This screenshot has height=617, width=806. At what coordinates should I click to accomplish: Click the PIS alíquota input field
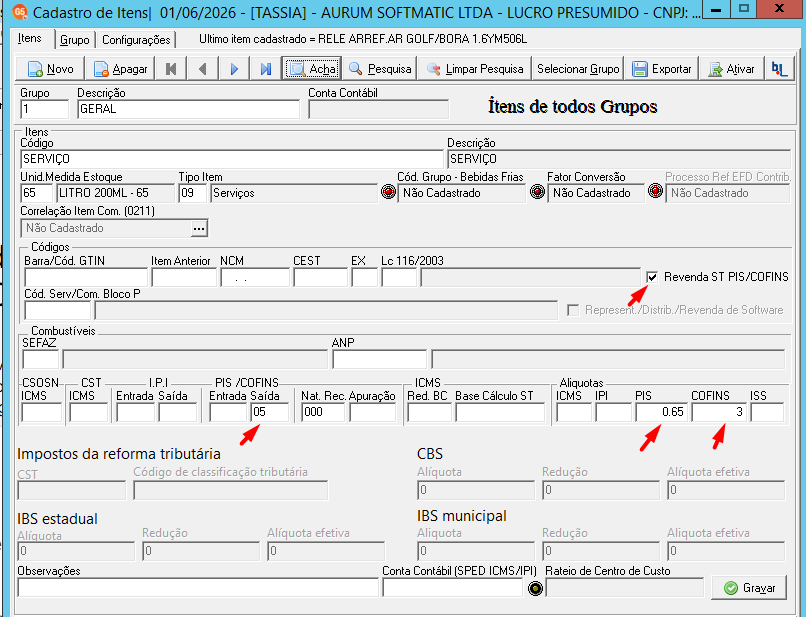[x=661, y=412]
